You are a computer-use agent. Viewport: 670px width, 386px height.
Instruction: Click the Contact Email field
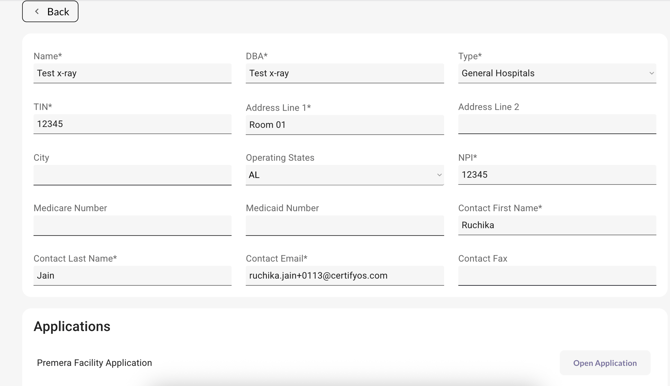click(344, 276)
